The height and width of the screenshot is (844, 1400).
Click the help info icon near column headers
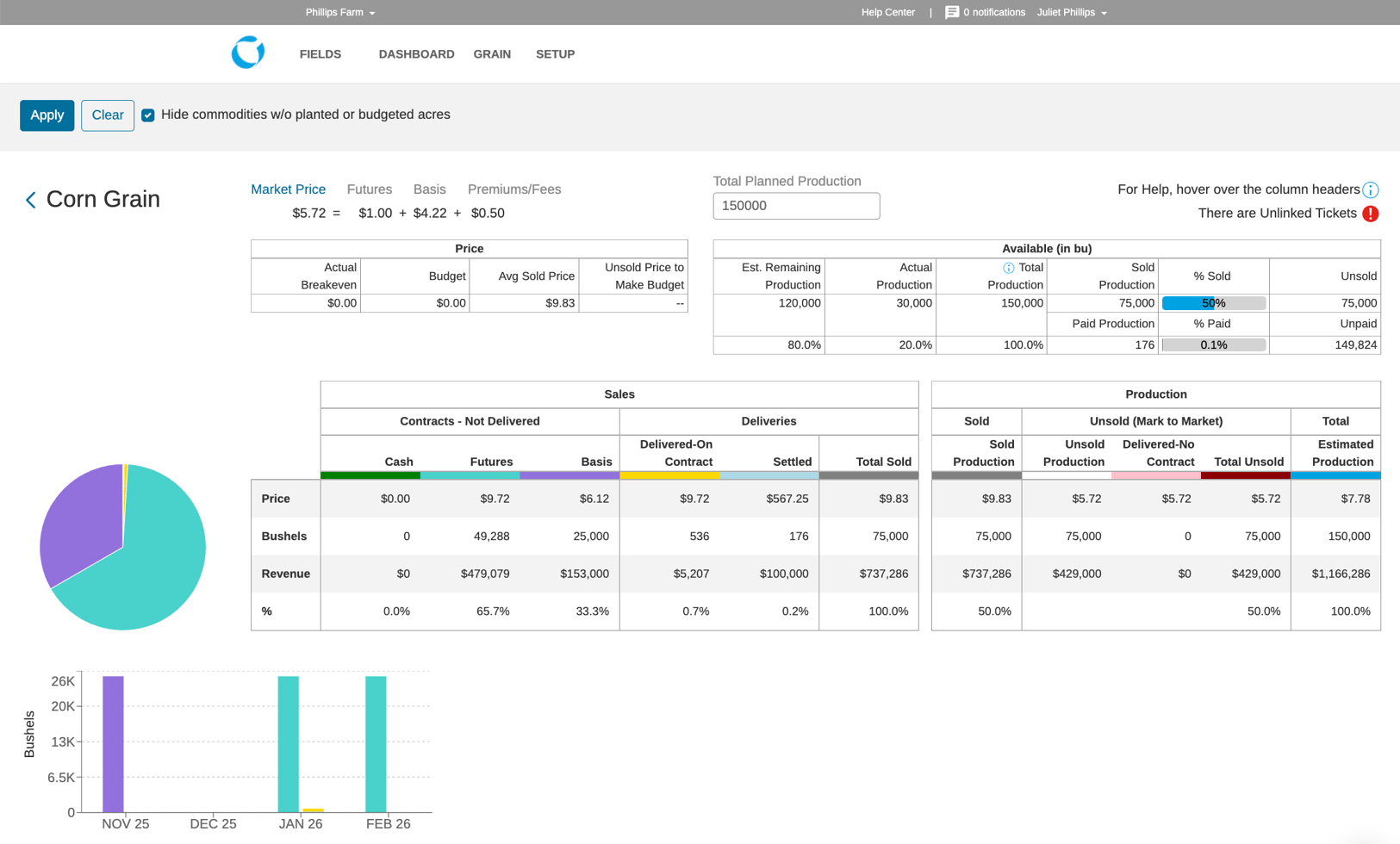(1371, 190)
